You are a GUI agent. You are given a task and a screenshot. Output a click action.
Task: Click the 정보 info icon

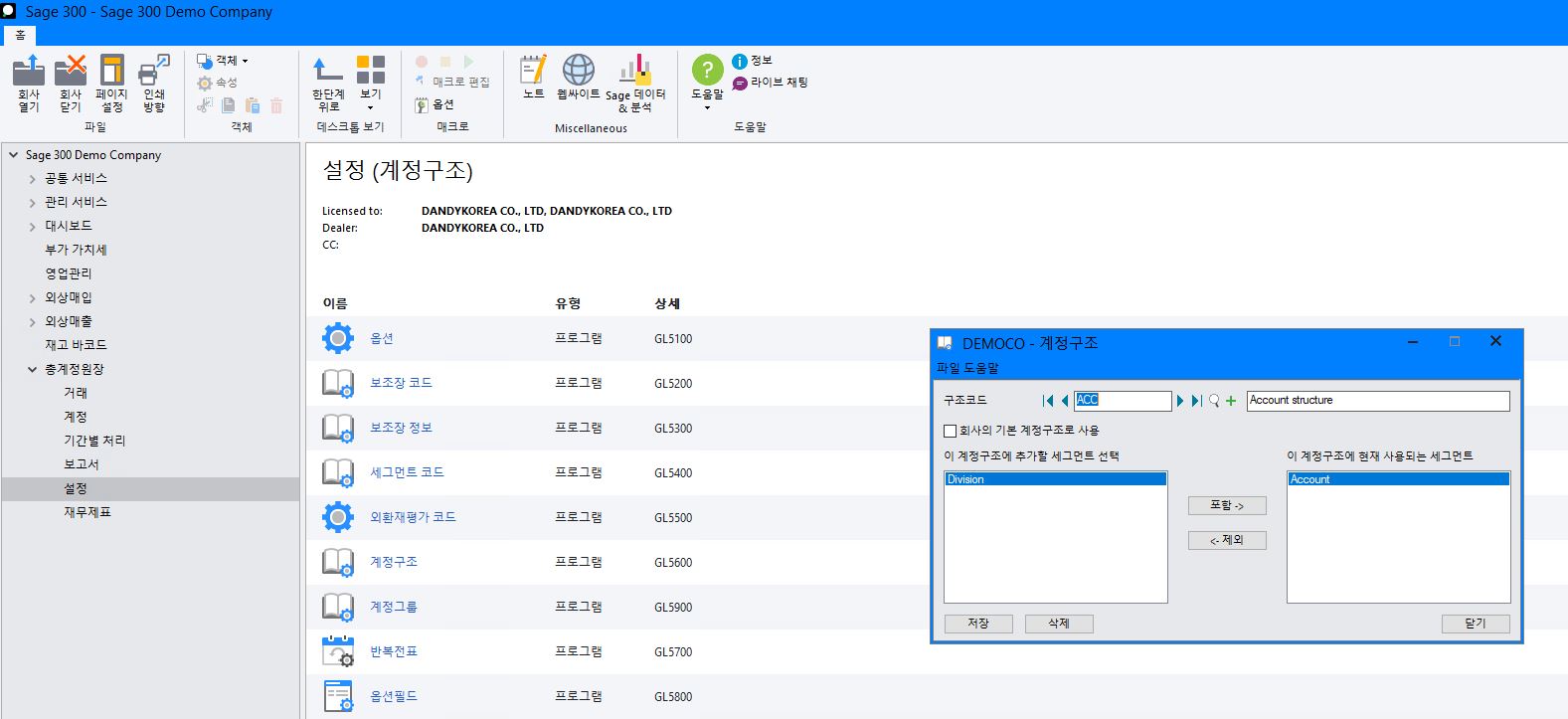tap(740, 61)
